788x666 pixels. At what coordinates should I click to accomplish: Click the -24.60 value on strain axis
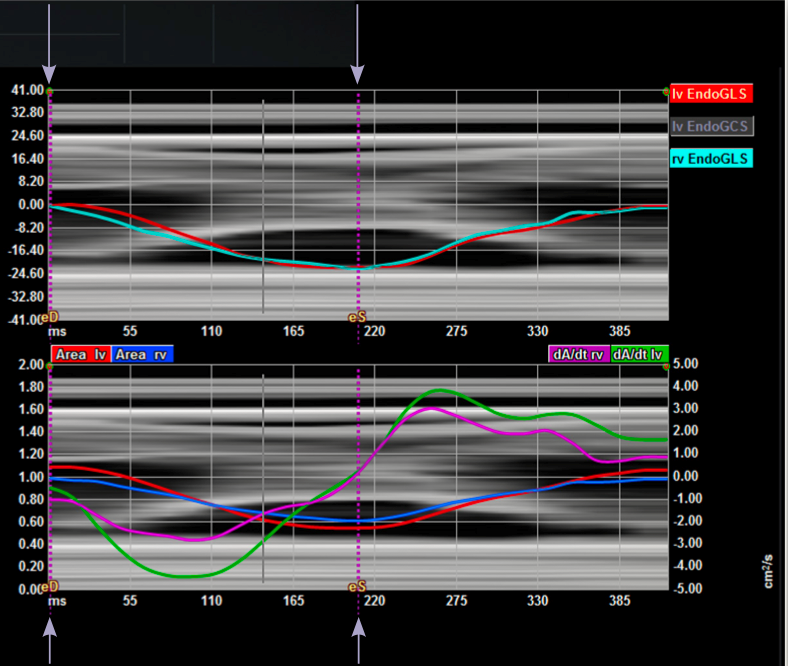(x=26, y=273)
